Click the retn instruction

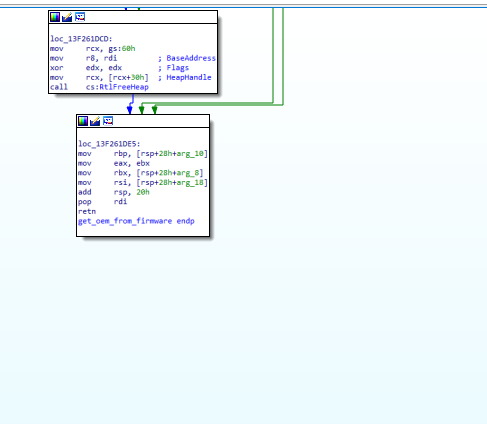pos(87,212)
